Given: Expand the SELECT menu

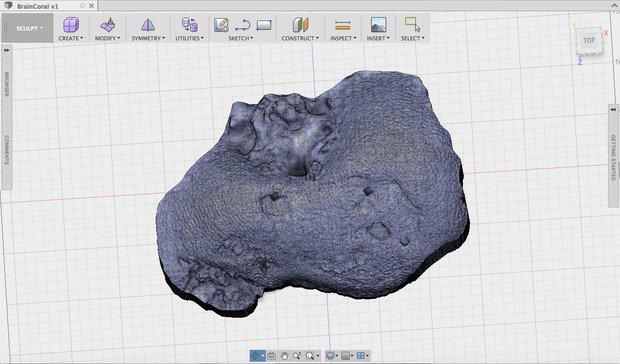Looking at the screenshot, I should point(413,38).
